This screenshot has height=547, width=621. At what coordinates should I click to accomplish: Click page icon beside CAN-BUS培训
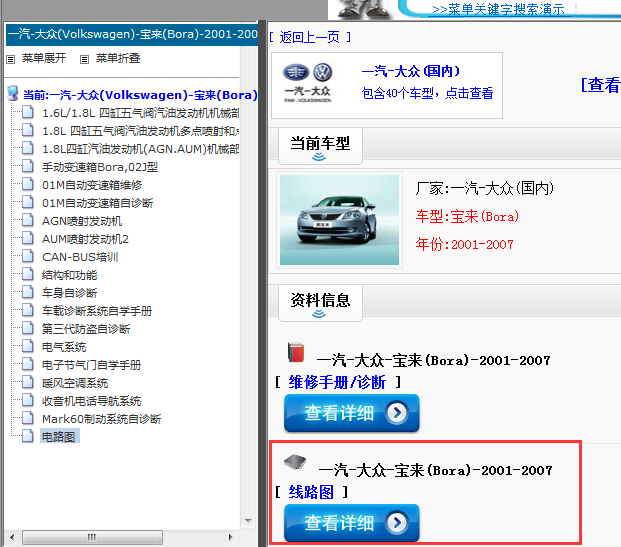(28, 256)
